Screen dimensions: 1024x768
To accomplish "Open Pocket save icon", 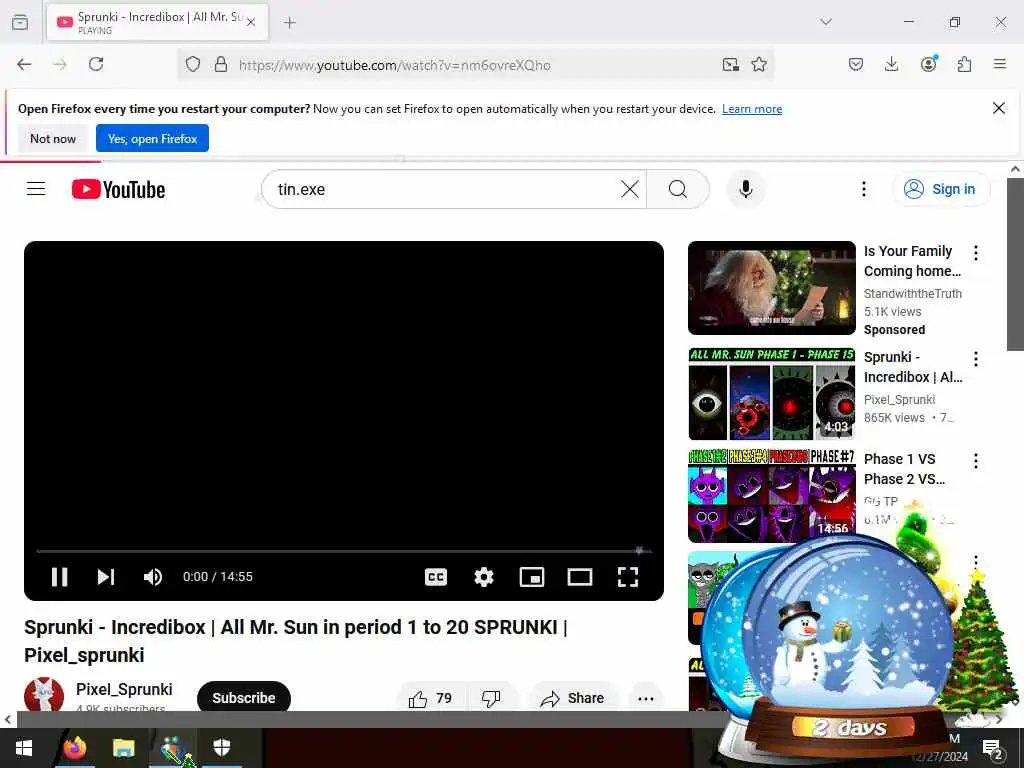I will pos(856,64).
